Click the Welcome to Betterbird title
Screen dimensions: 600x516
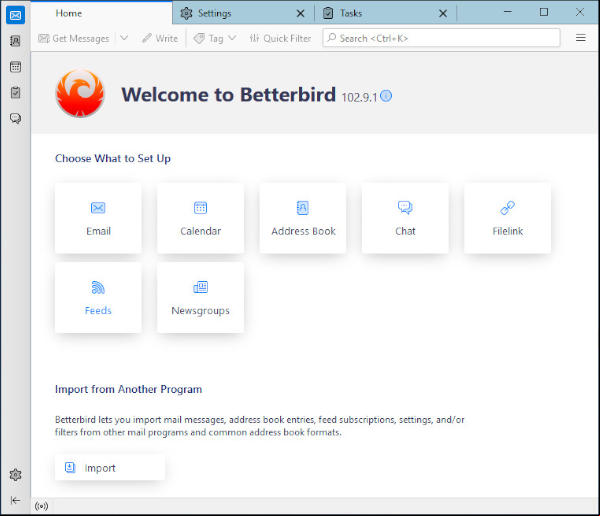[228, 95]
